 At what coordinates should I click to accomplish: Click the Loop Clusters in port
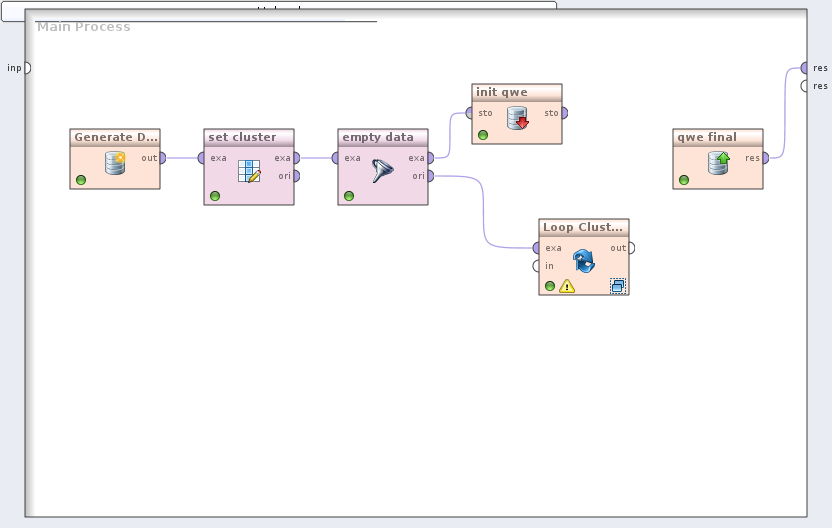(536, 266)
